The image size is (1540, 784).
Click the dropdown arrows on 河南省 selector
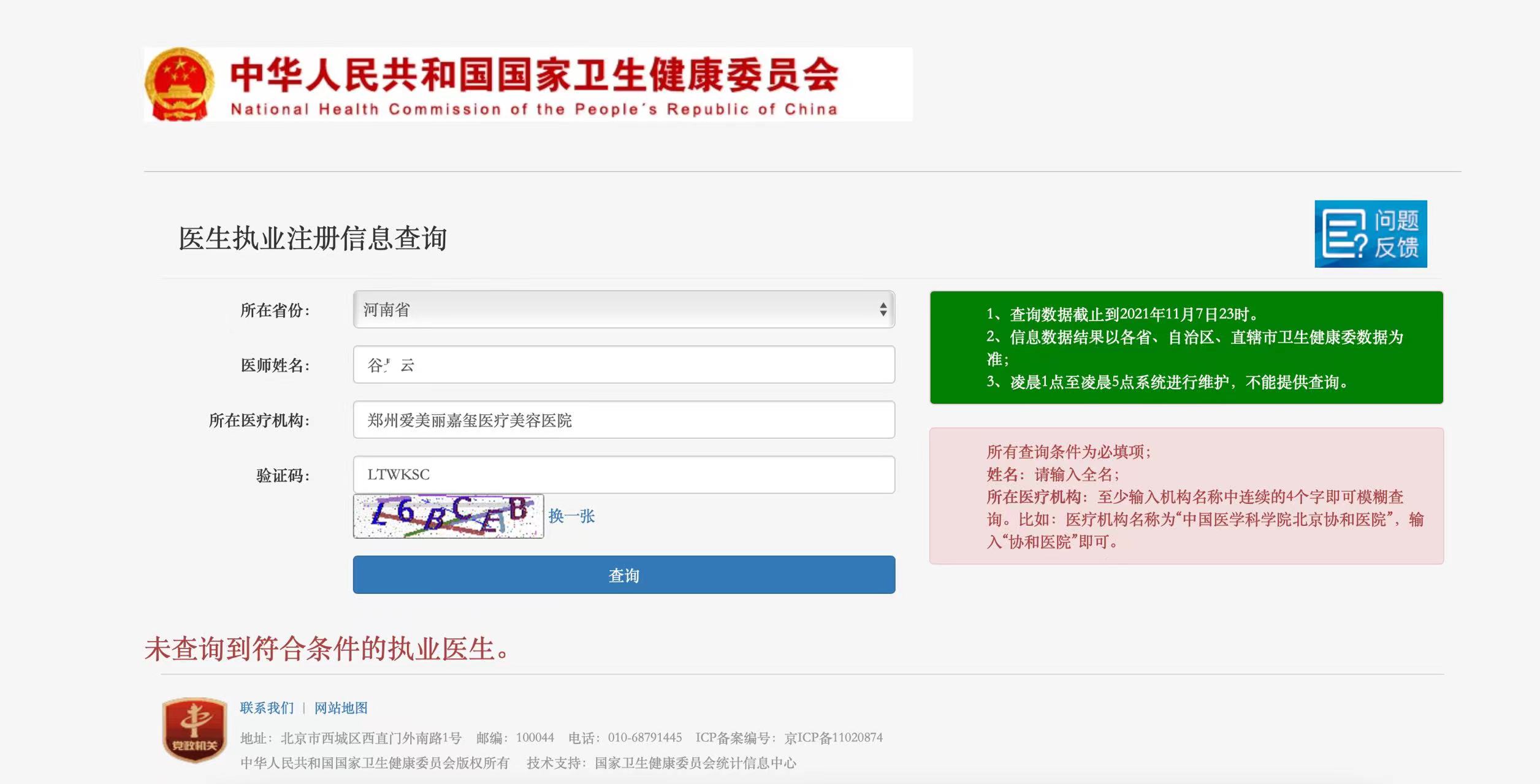click(x=883, y=310)
